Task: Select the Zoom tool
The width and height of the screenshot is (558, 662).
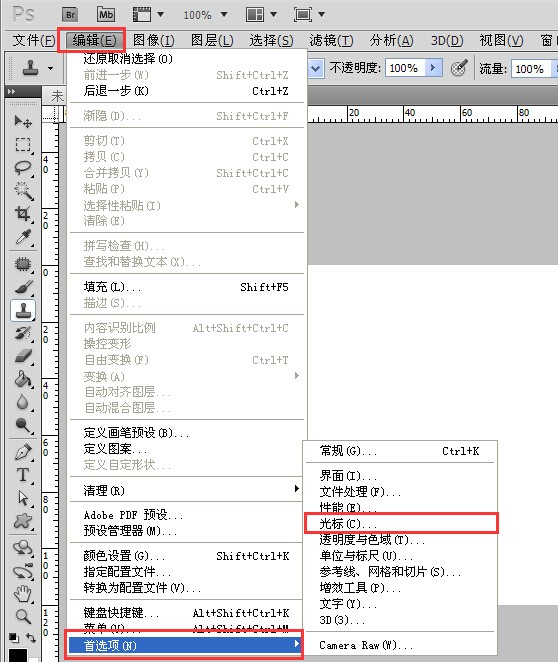Action: tap(23, 617)
